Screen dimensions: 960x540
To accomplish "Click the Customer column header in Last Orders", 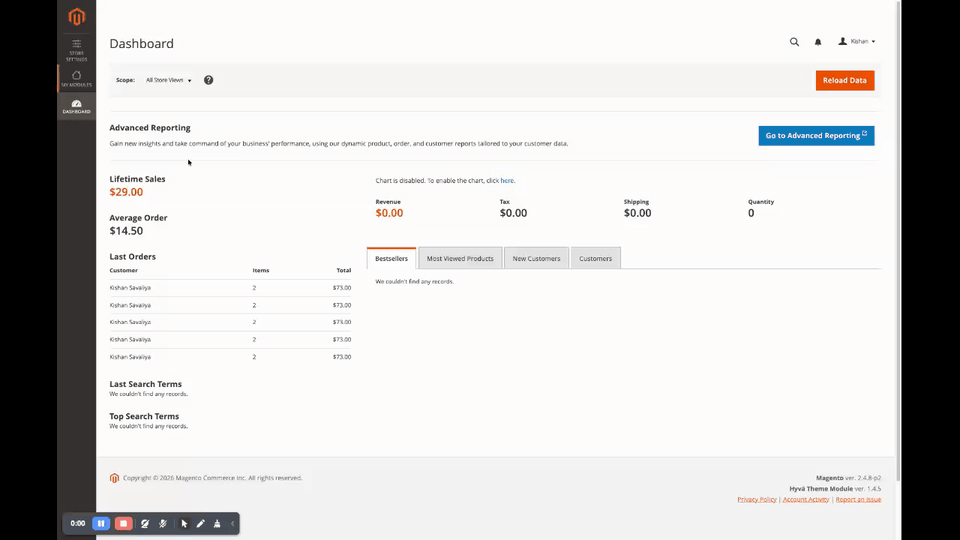I will pos(124,270).
